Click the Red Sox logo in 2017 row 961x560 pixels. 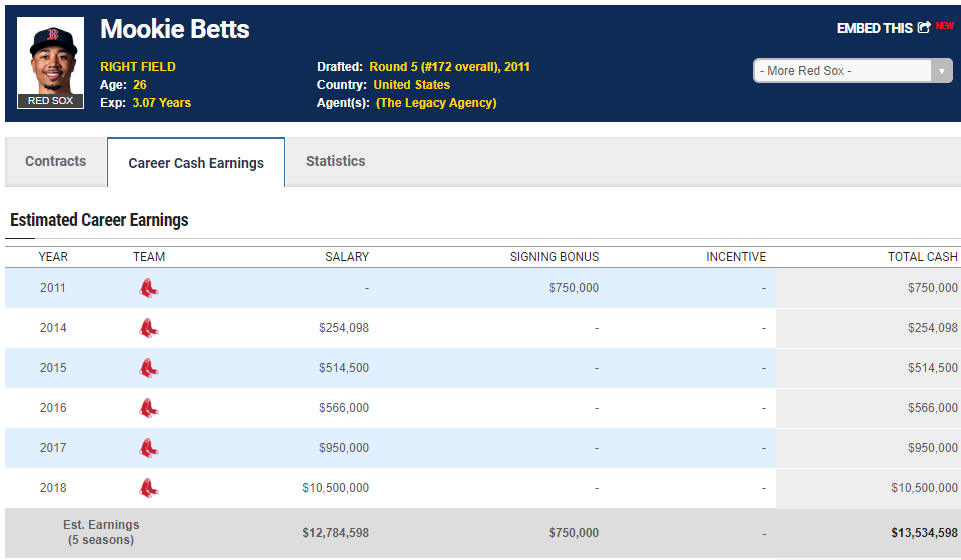(x=148, y=448)
